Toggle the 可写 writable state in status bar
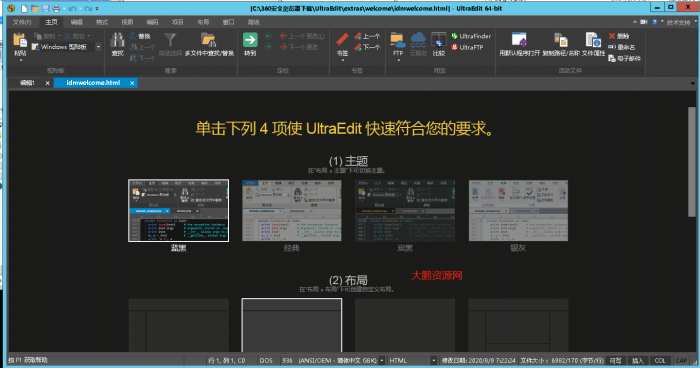Image resolution: width=700 pixels, height=368 pixels. 615,360
